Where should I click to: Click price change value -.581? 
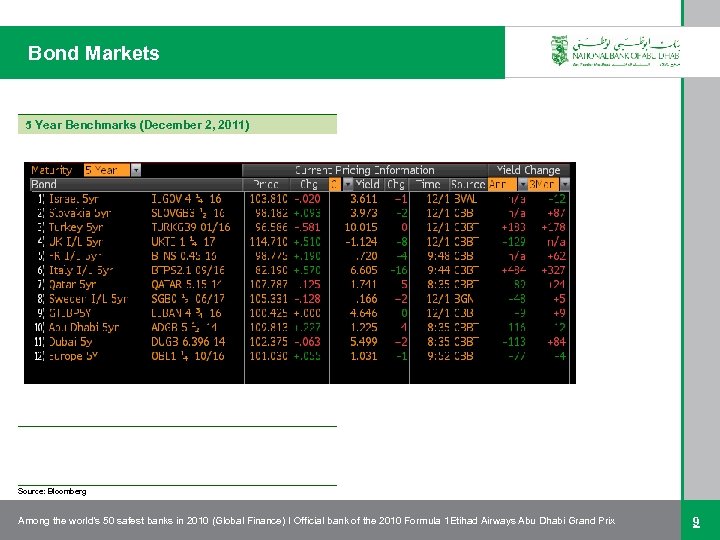[307, 227]
